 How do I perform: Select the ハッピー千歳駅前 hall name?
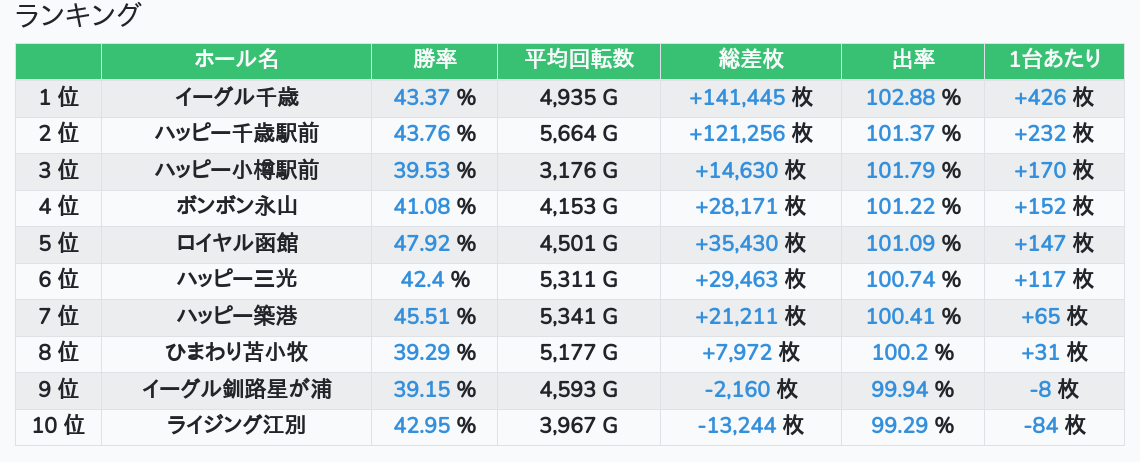point(236,134)
